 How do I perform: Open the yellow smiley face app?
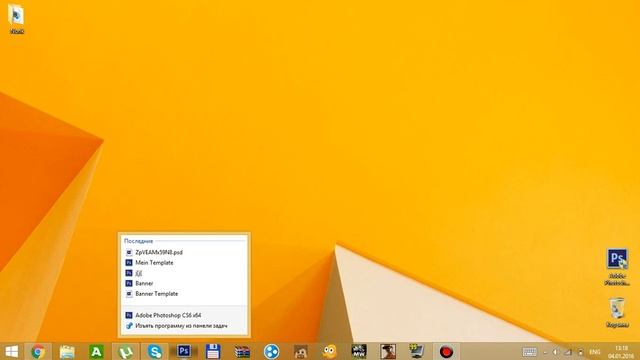[329, 351]
